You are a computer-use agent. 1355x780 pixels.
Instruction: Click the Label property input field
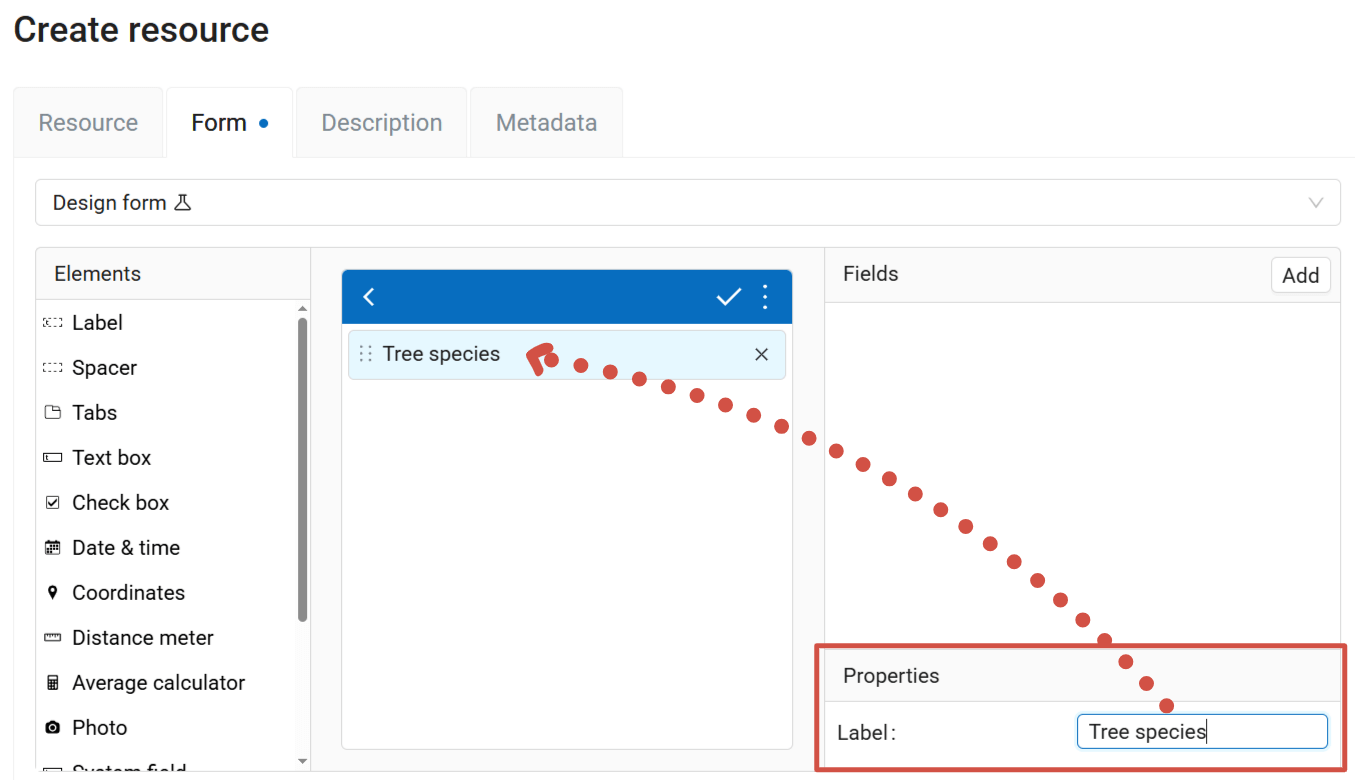[1201, 732]
